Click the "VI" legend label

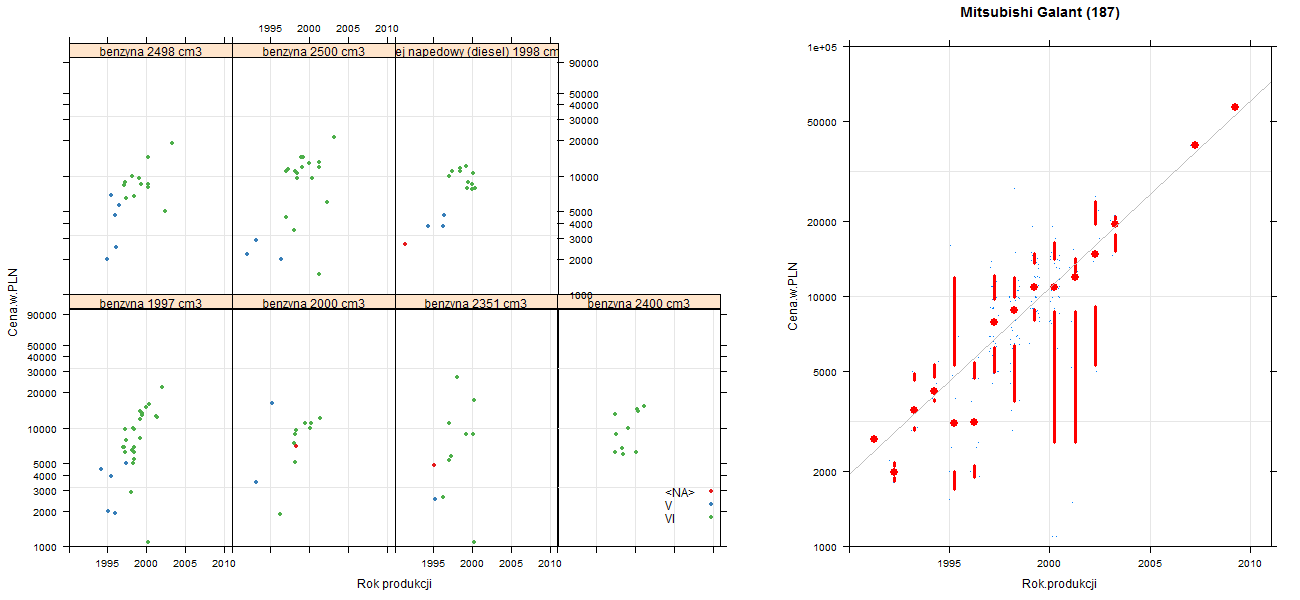click(x=670, y=518)
